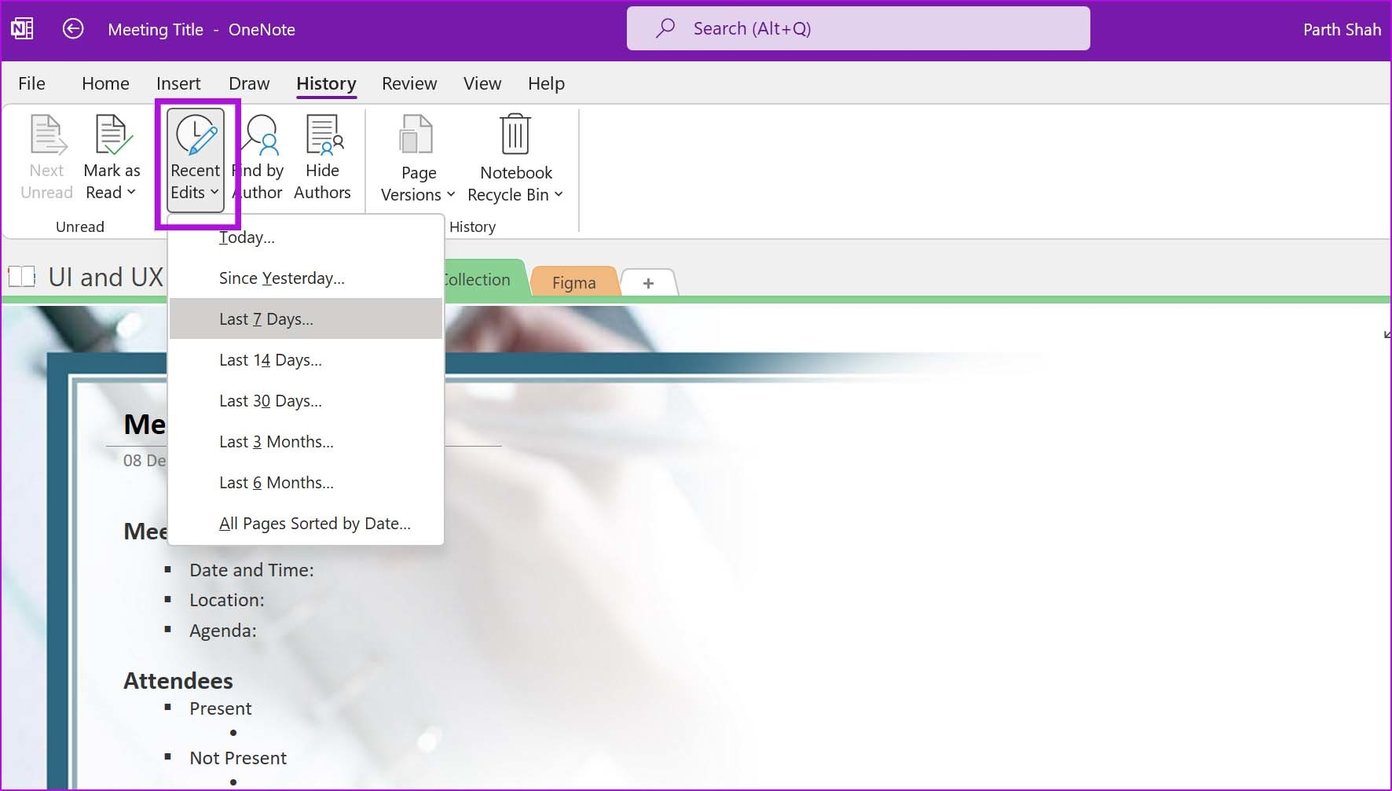
Task: Choose Last 30 Days from the menu
Action: coord(270,400)
